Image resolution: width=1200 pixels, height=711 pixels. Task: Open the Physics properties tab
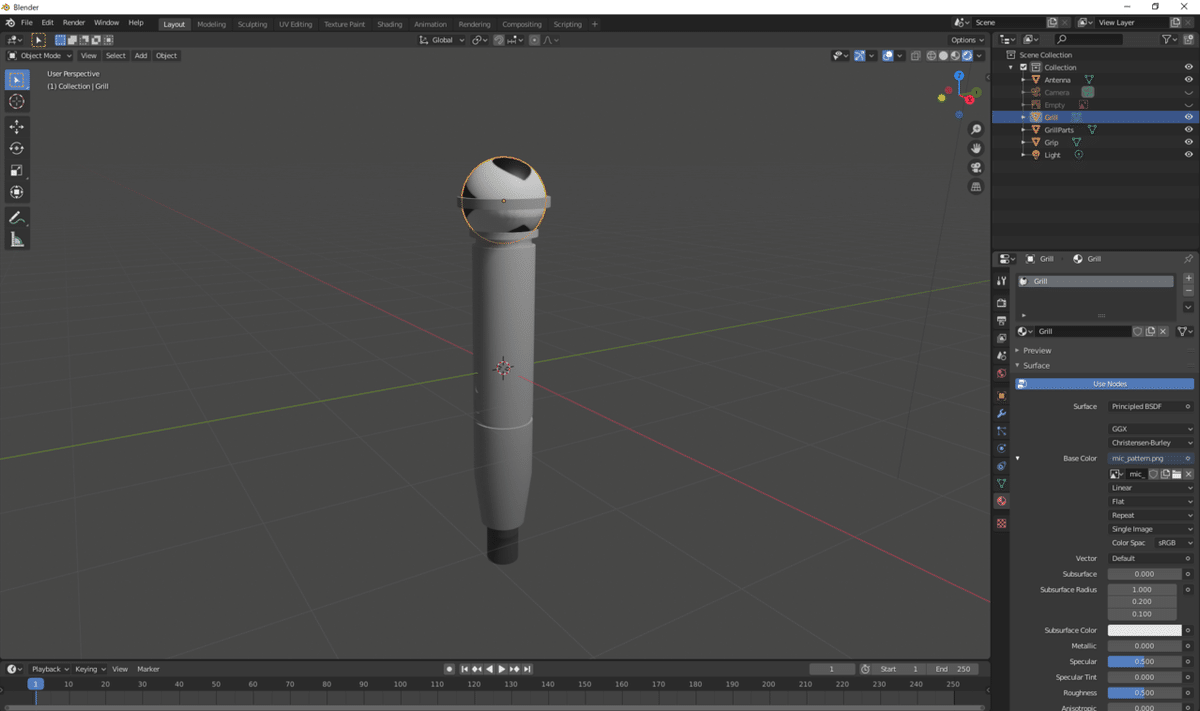point(1001,449)
